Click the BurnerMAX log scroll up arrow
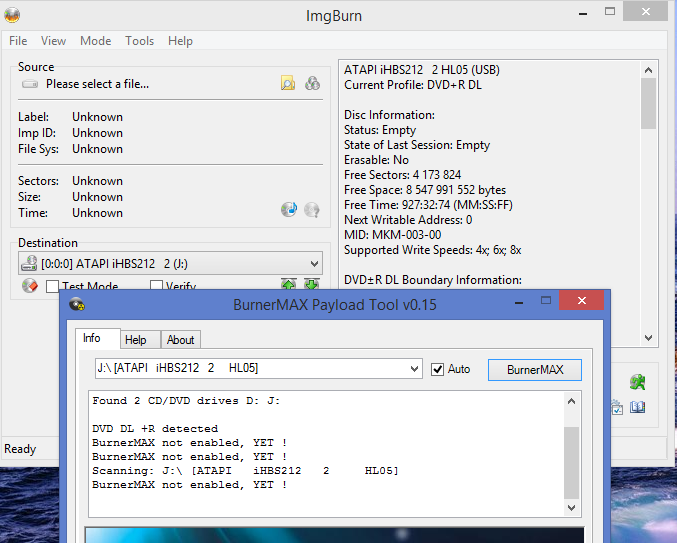This screenshot has width=677, height=543. pos(571,401)
